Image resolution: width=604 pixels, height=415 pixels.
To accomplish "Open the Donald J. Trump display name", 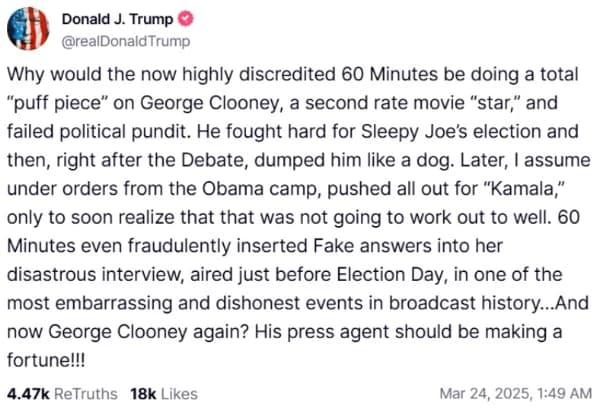I will [117, 19].
